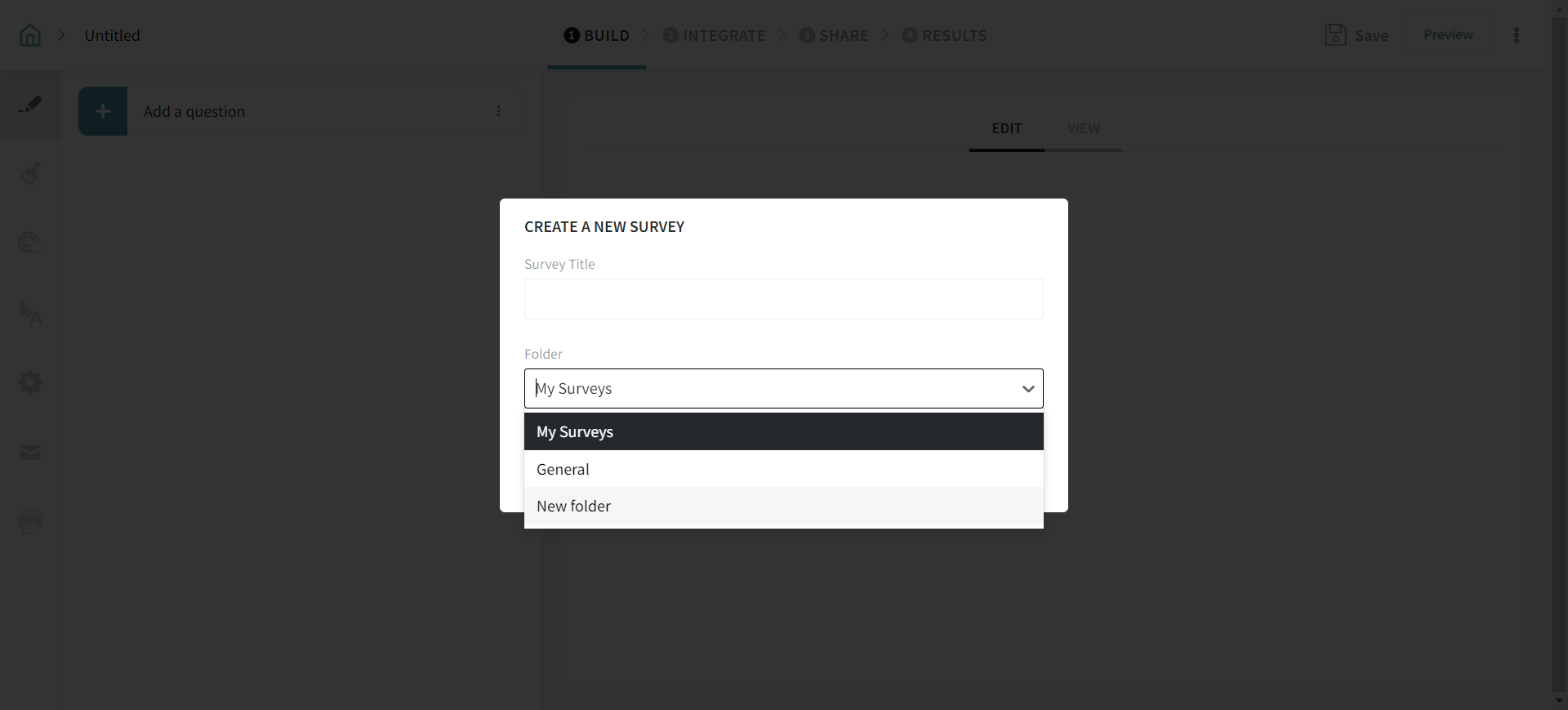The width and height of the screenshot is (1568, 710).
Task: Collapse the Folder dropdown chevron
Action: coord(1028,389)
